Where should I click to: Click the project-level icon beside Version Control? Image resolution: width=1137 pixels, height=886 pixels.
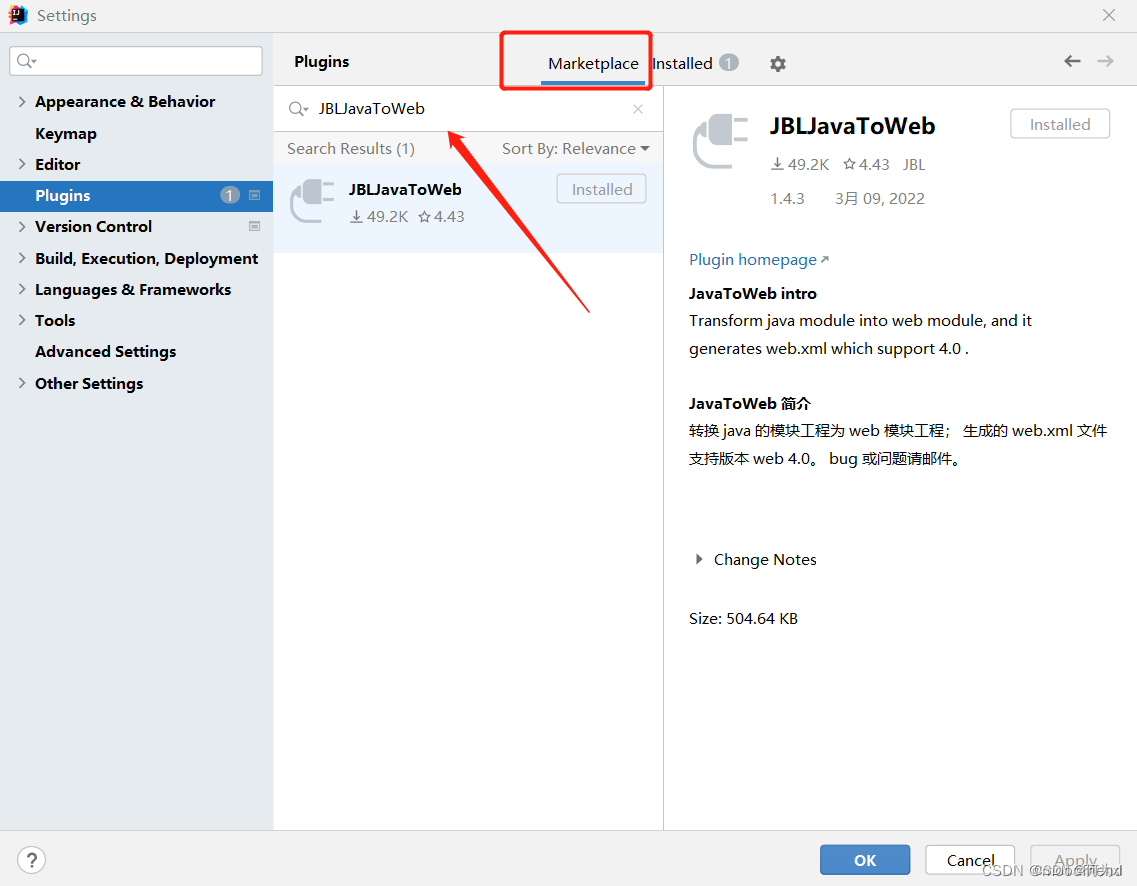pyautogui.click(x=255, y=226)
